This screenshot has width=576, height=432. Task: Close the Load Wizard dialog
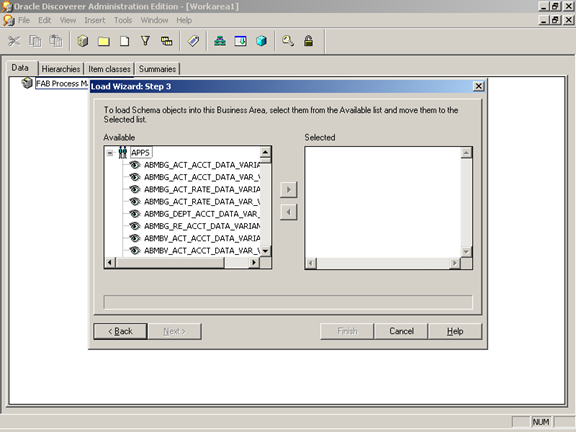(478, 86)
